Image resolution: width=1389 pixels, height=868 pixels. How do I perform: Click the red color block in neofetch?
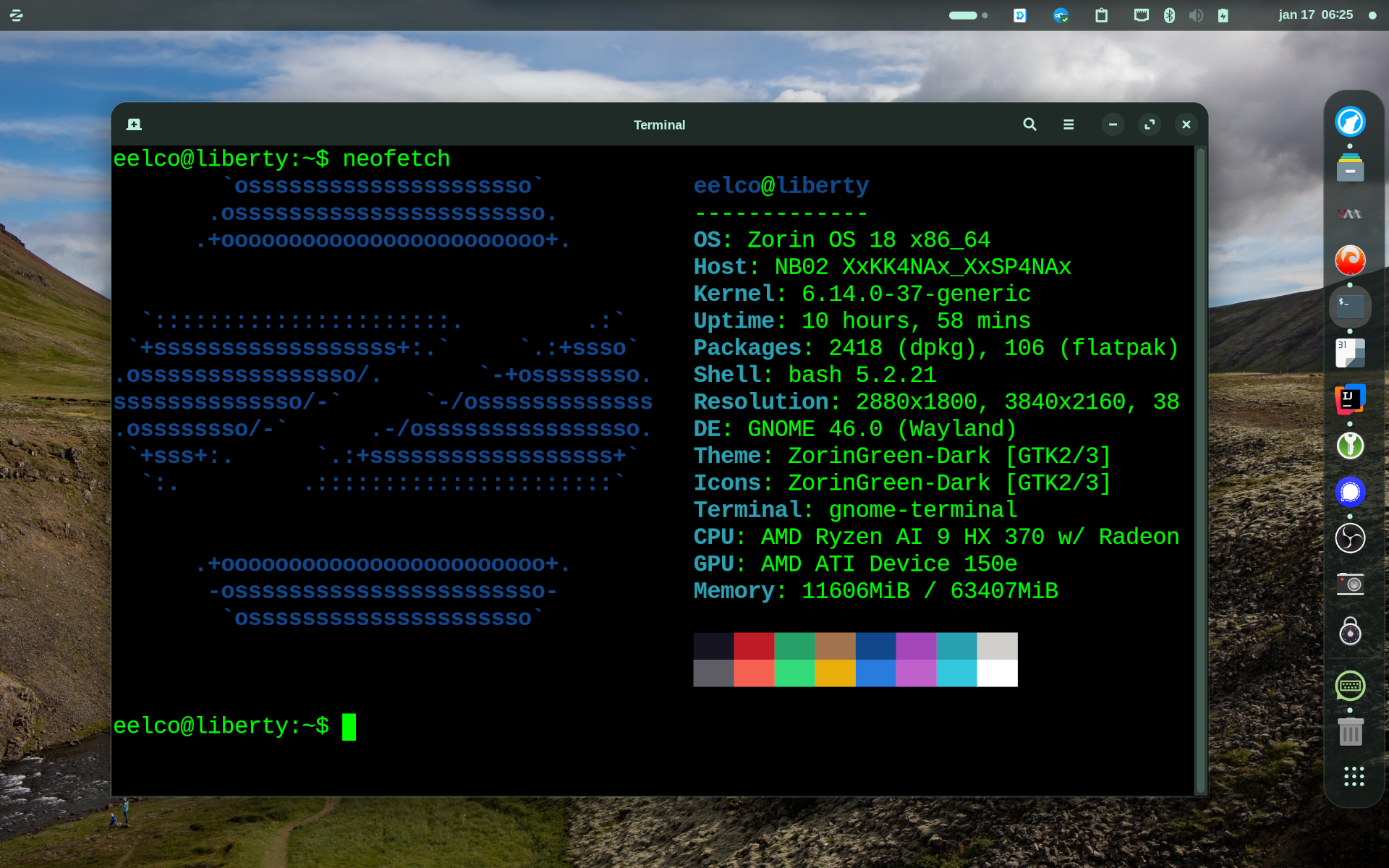tap(754, 646)
